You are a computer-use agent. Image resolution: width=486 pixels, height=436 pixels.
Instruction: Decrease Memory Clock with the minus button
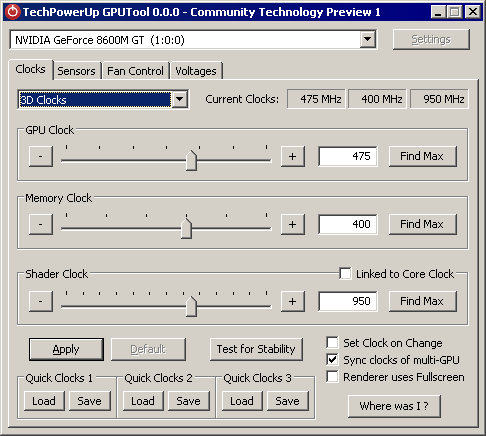coord(41,224)
